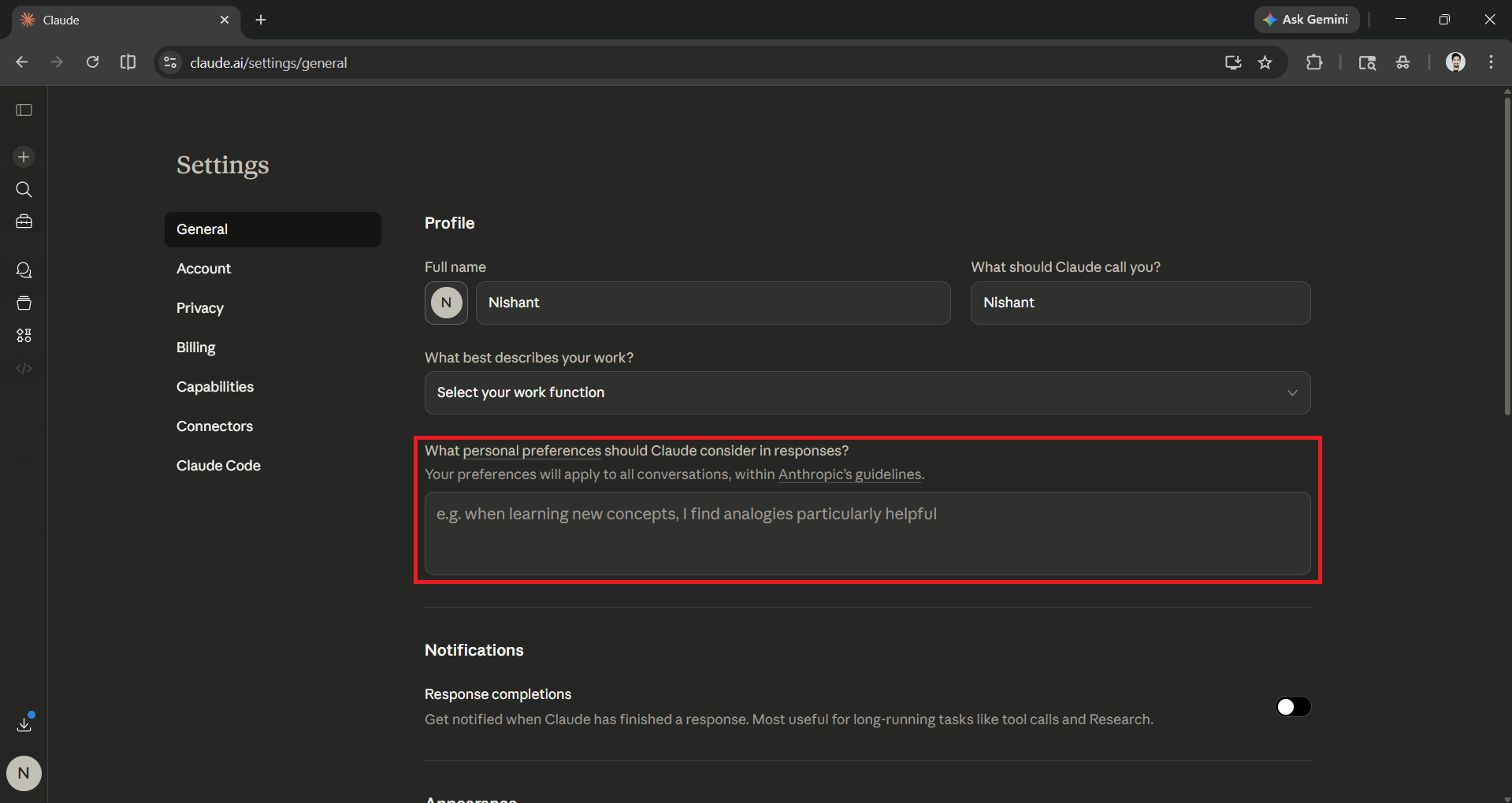Open browser extensions puzzle icon
Screen dimensions: 1512x803
coord(1314,62)
